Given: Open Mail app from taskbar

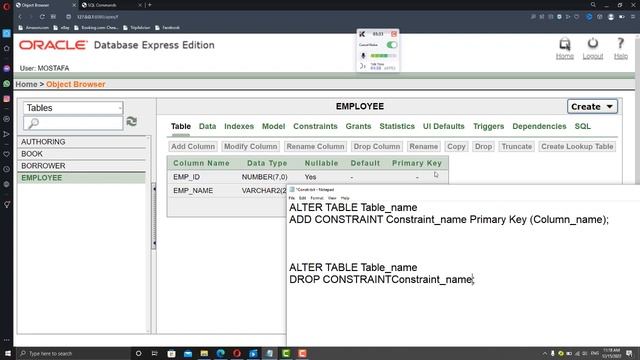Looking at the screenshot, I should coord(188,353).
